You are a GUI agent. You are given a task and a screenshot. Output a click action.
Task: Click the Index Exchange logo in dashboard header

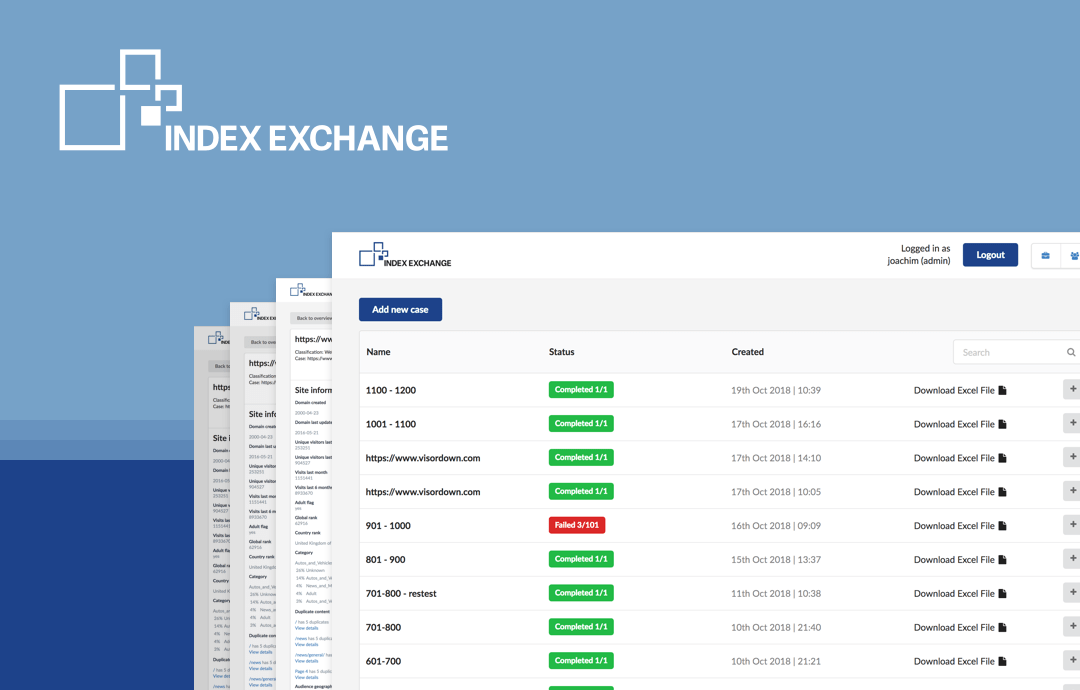point(405,255)
